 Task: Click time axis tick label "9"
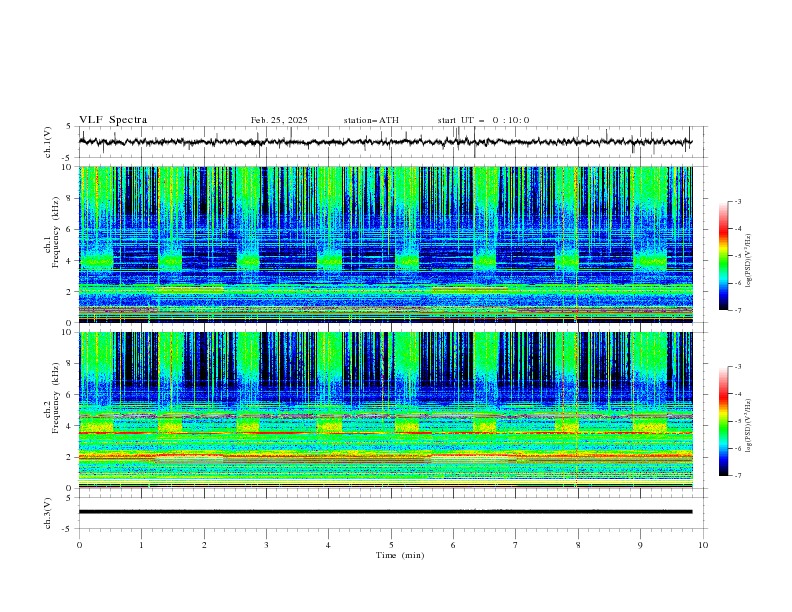tap(640, 545)
